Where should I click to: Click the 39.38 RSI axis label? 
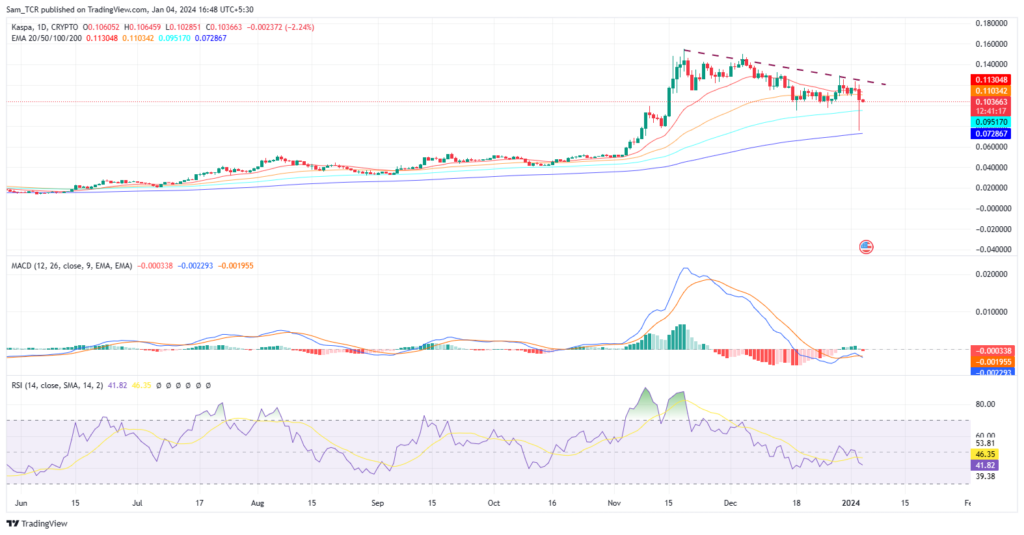985,477
